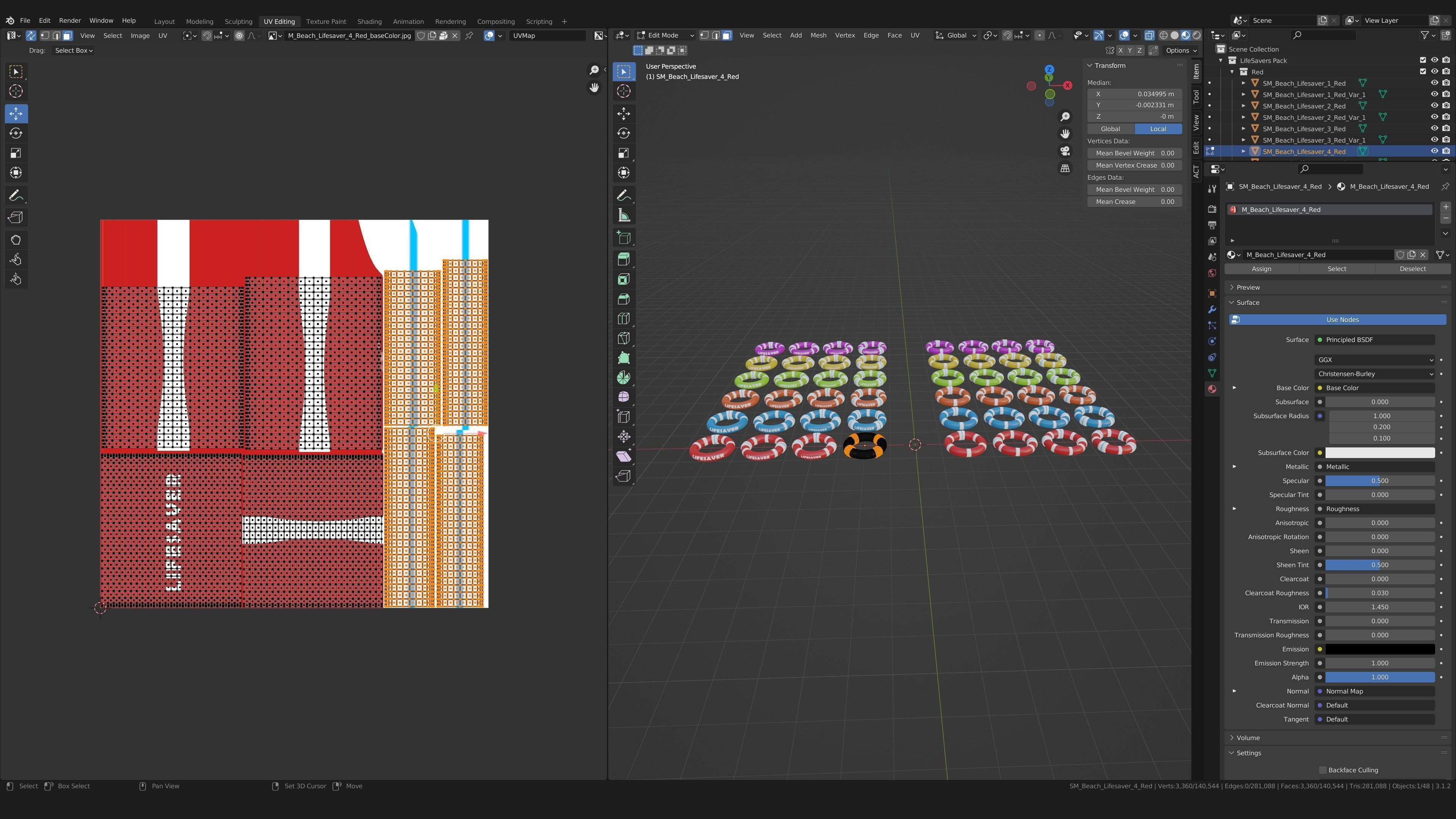Switch median transform to Global
Viewport: 1456px width, 819px height.
pos(1110,129)
